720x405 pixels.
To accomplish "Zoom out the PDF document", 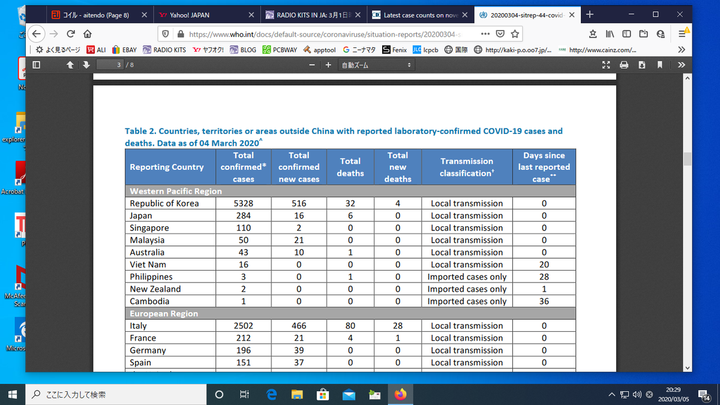I will pyautogui.click(x=312, y=65).
